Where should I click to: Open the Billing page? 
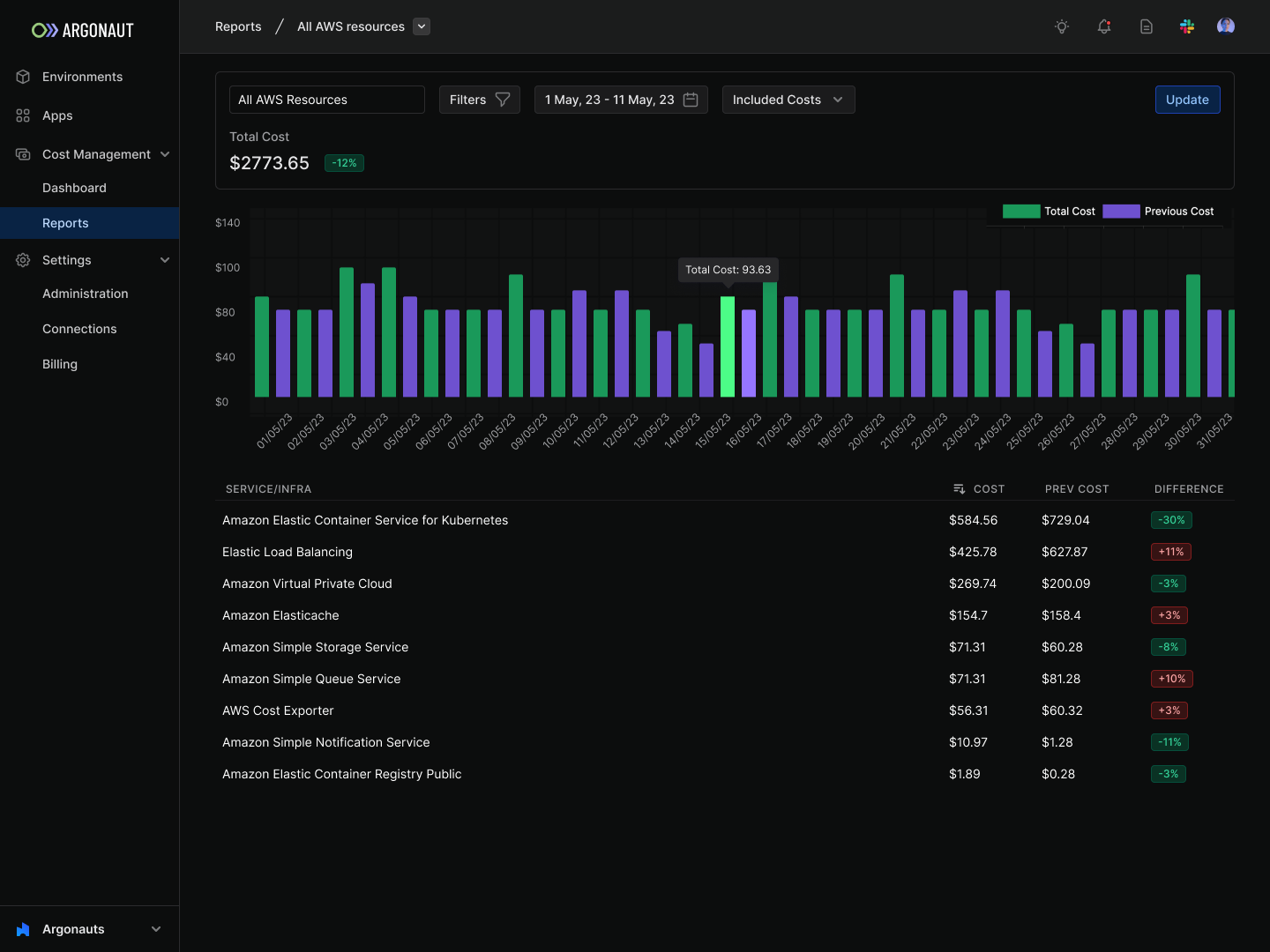(59, 364)
